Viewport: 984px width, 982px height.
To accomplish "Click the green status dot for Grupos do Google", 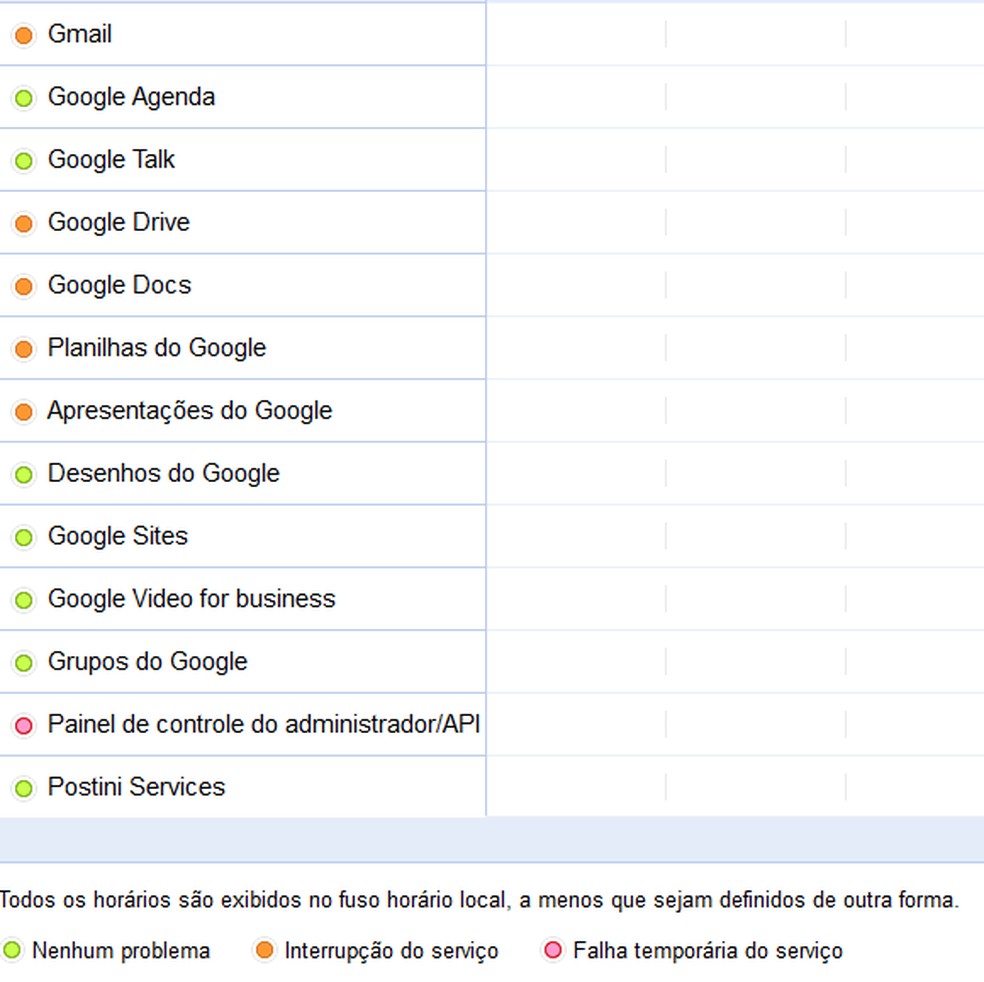I will point(23,662).
